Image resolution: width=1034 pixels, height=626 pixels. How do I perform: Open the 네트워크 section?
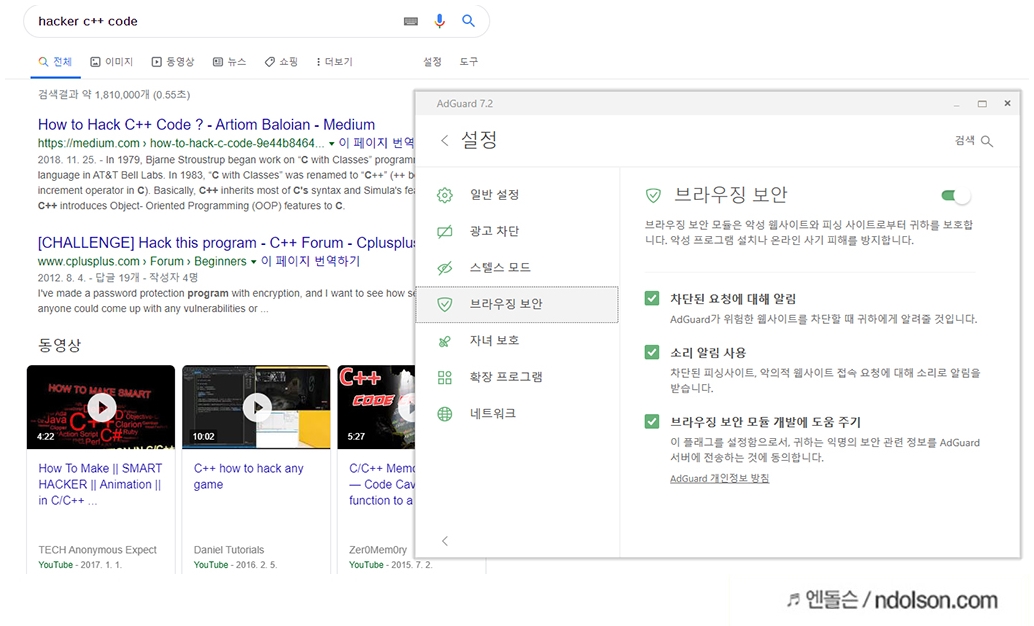[x=517, y=414]
